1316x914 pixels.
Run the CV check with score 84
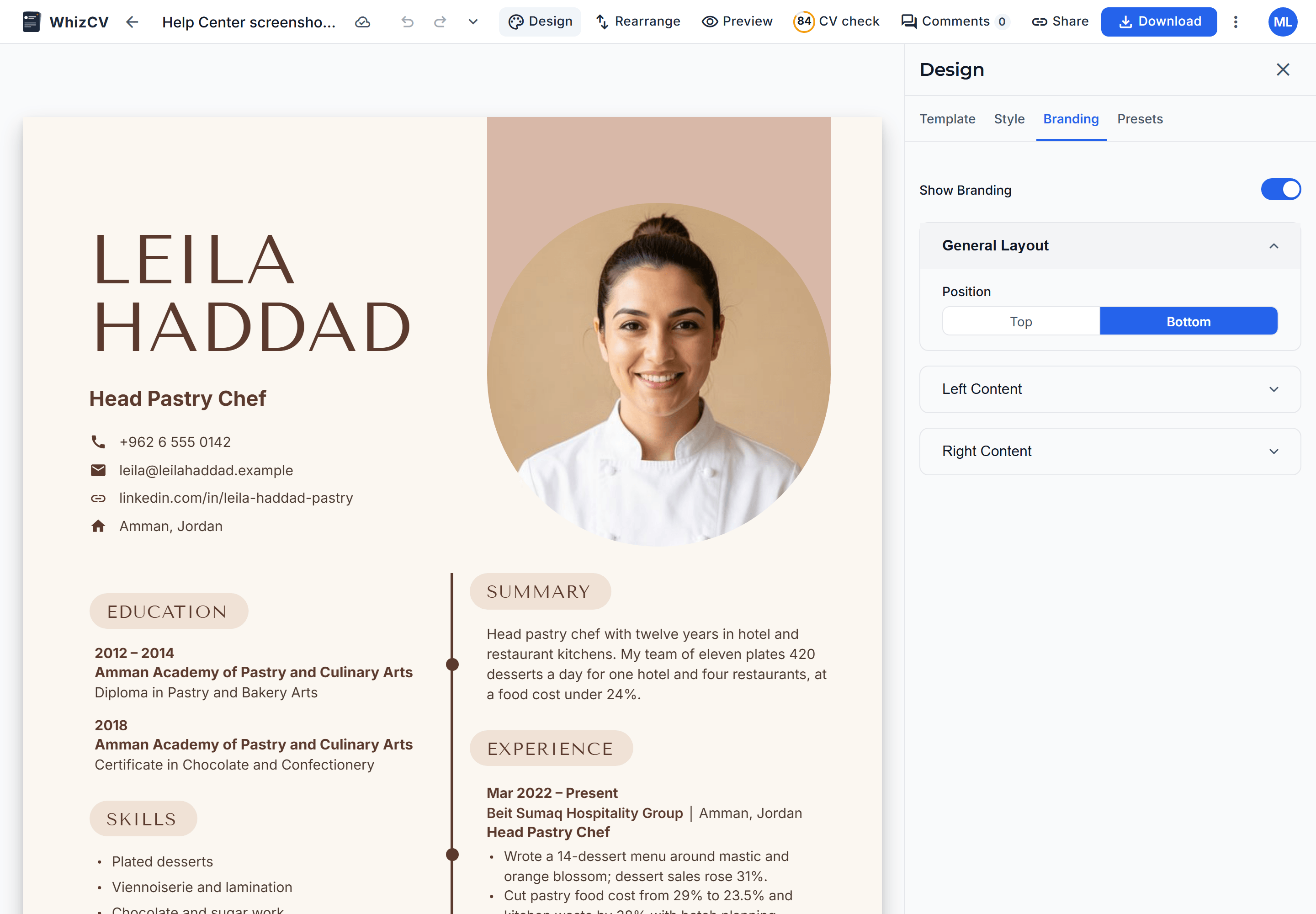pyautogui.click(x=836, y=22)
